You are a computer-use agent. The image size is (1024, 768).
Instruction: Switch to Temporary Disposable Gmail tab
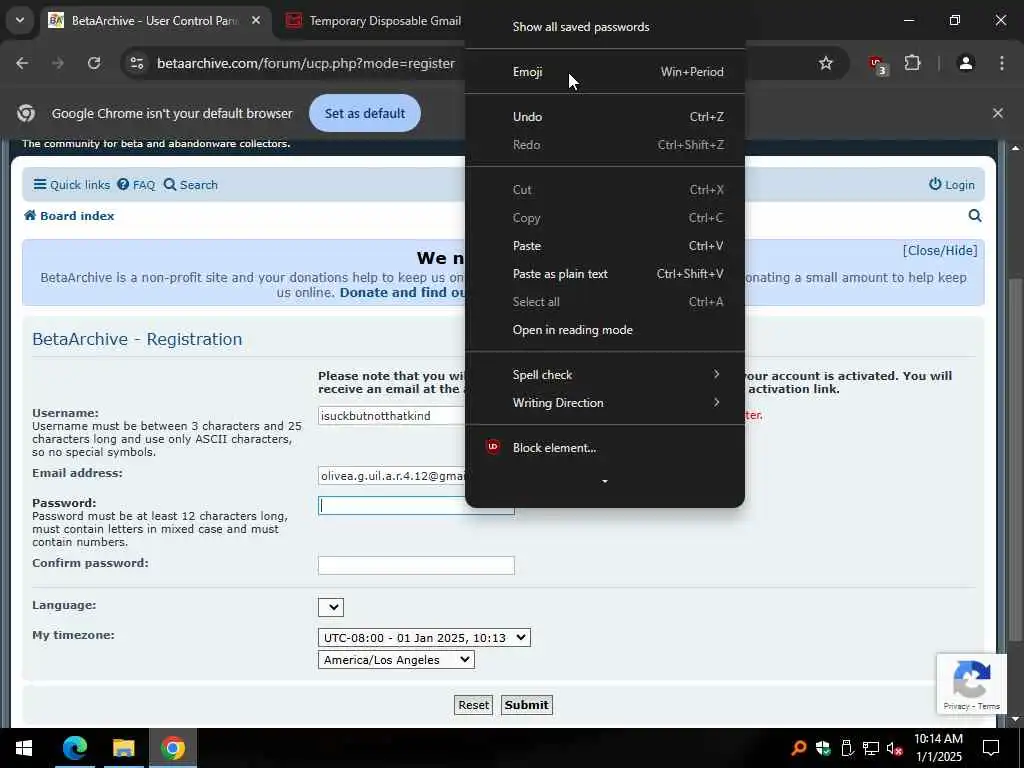pos(374,21)
